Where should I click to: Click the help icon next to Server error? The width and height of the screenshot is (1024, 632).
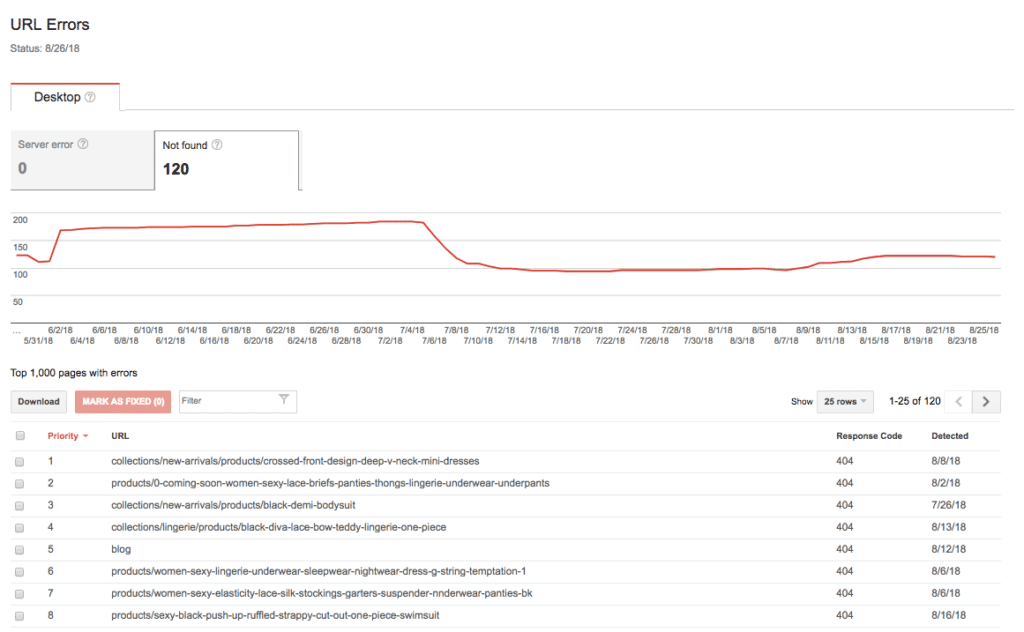pyautogui.click(x=83, y=144)
